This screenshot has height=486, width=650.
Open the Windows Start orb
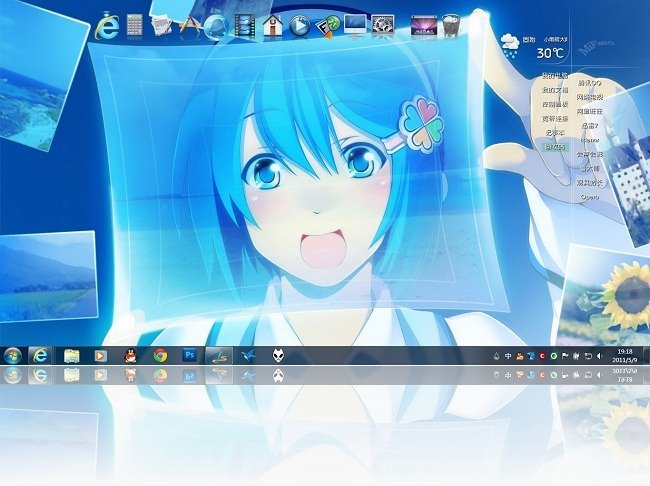(x=13, y=356)
